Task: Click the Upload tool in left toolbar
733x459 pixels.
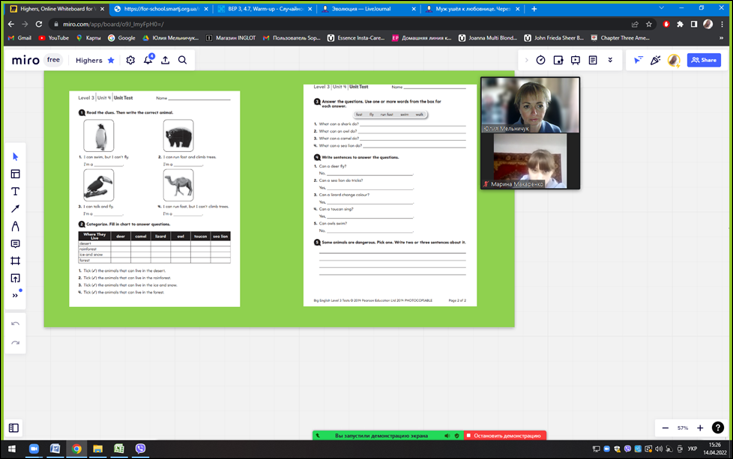Action: (15, 278)
